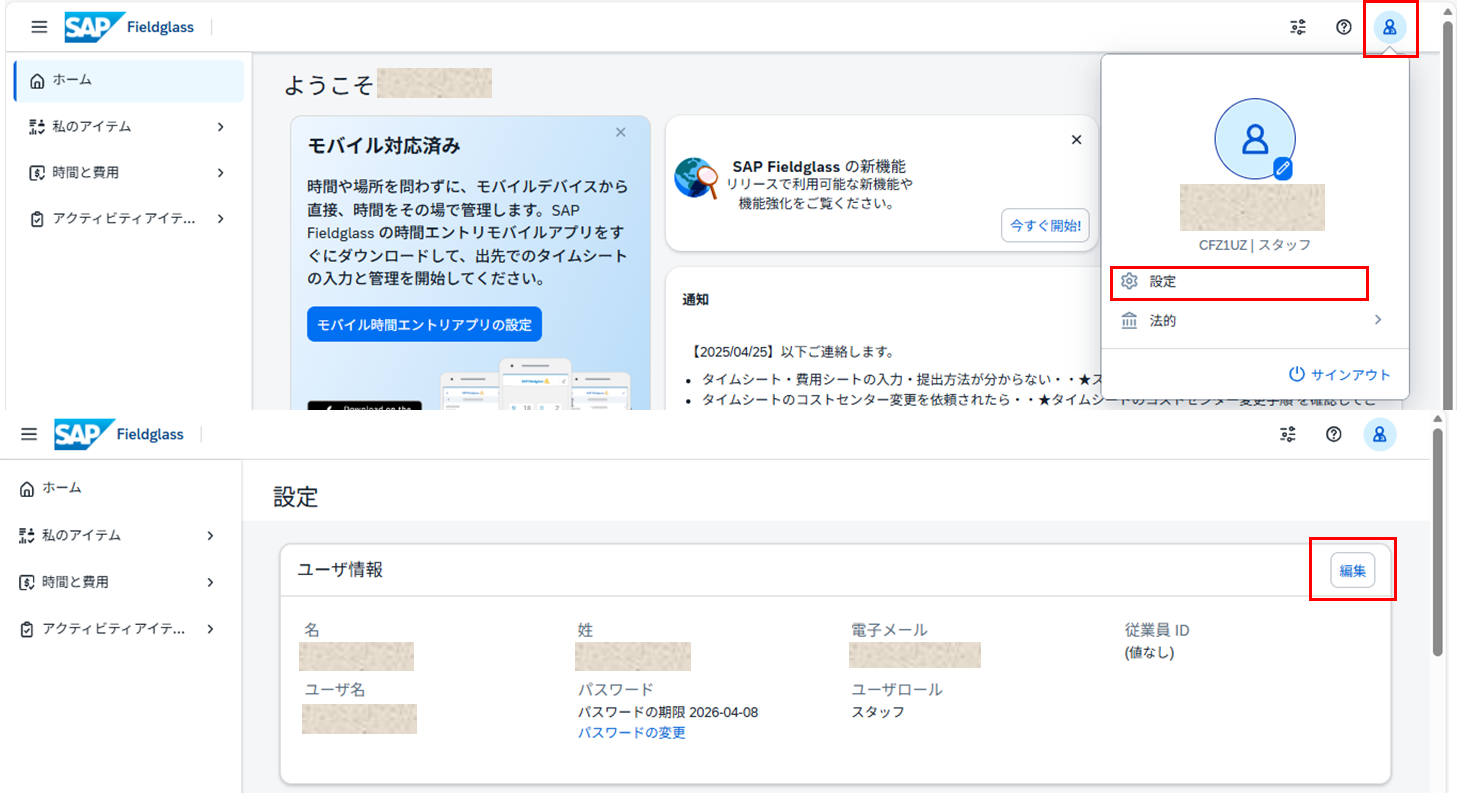Expand the 法的 submenu arrow

(1377, 320)
